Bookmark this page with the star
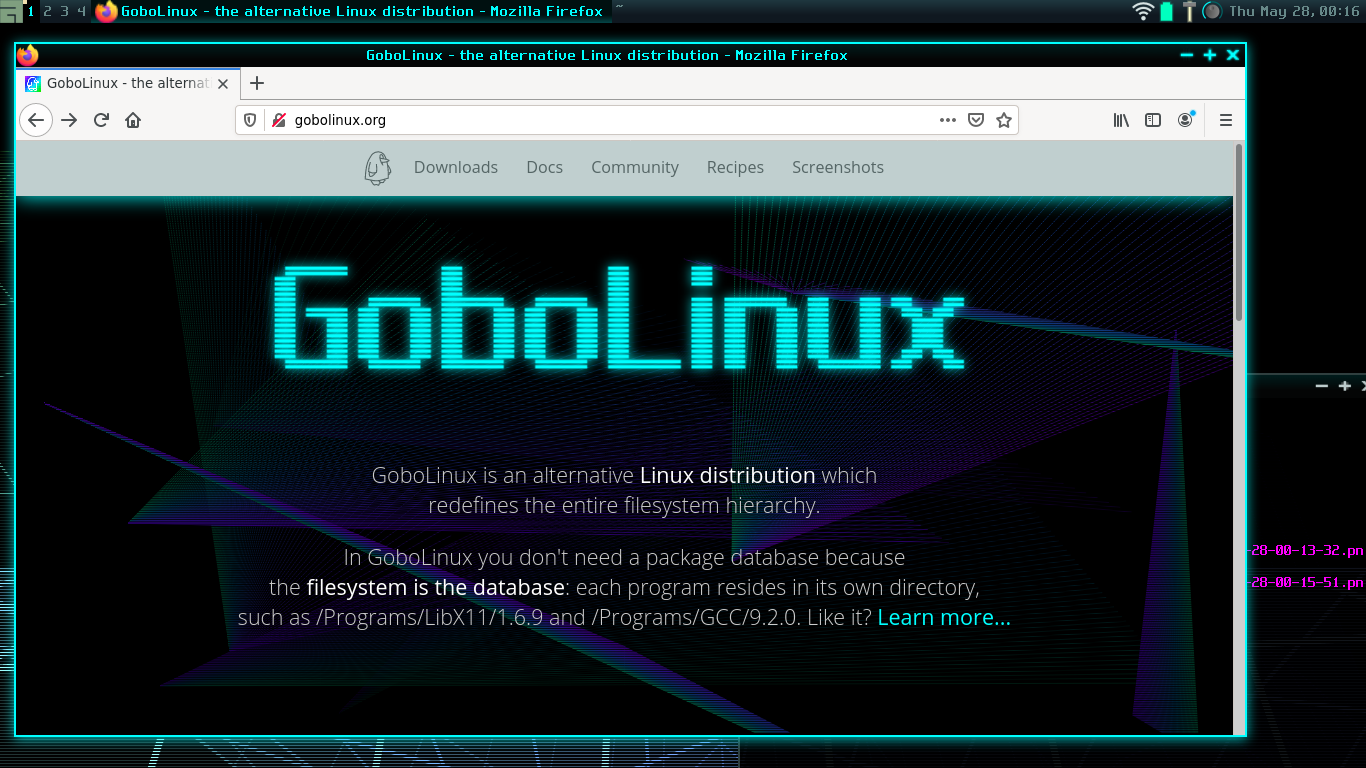 point(1003,119)
